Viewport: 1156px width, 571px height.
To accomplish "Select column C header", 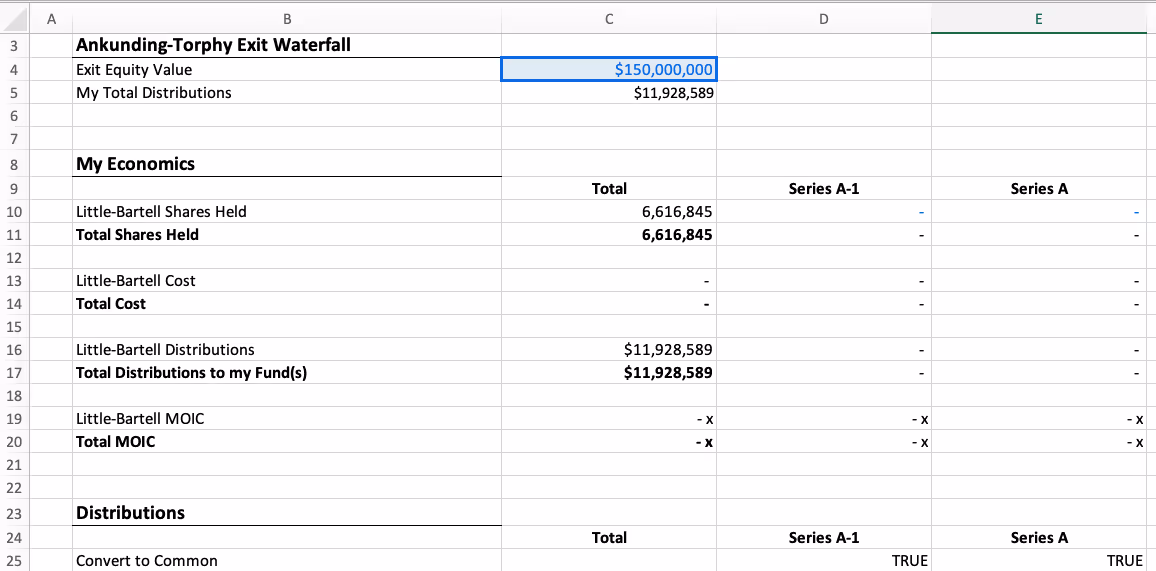I will (x=608, y=20).
